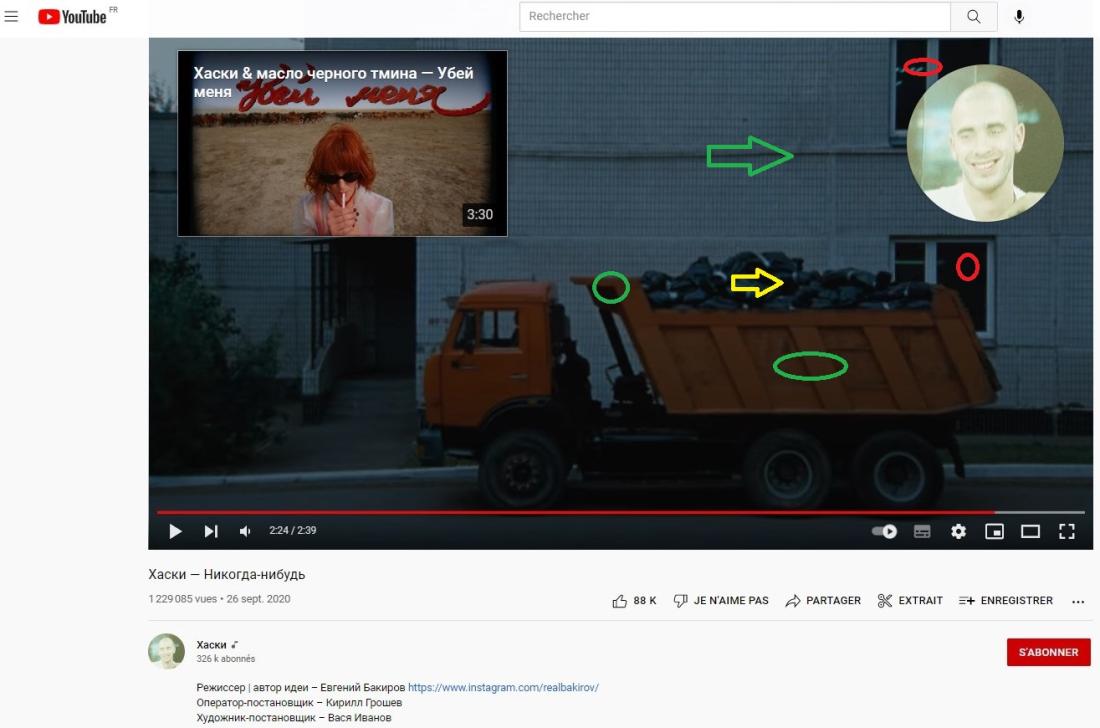
Task: Switch to theater mode
Action: (x=1031, y=531)
